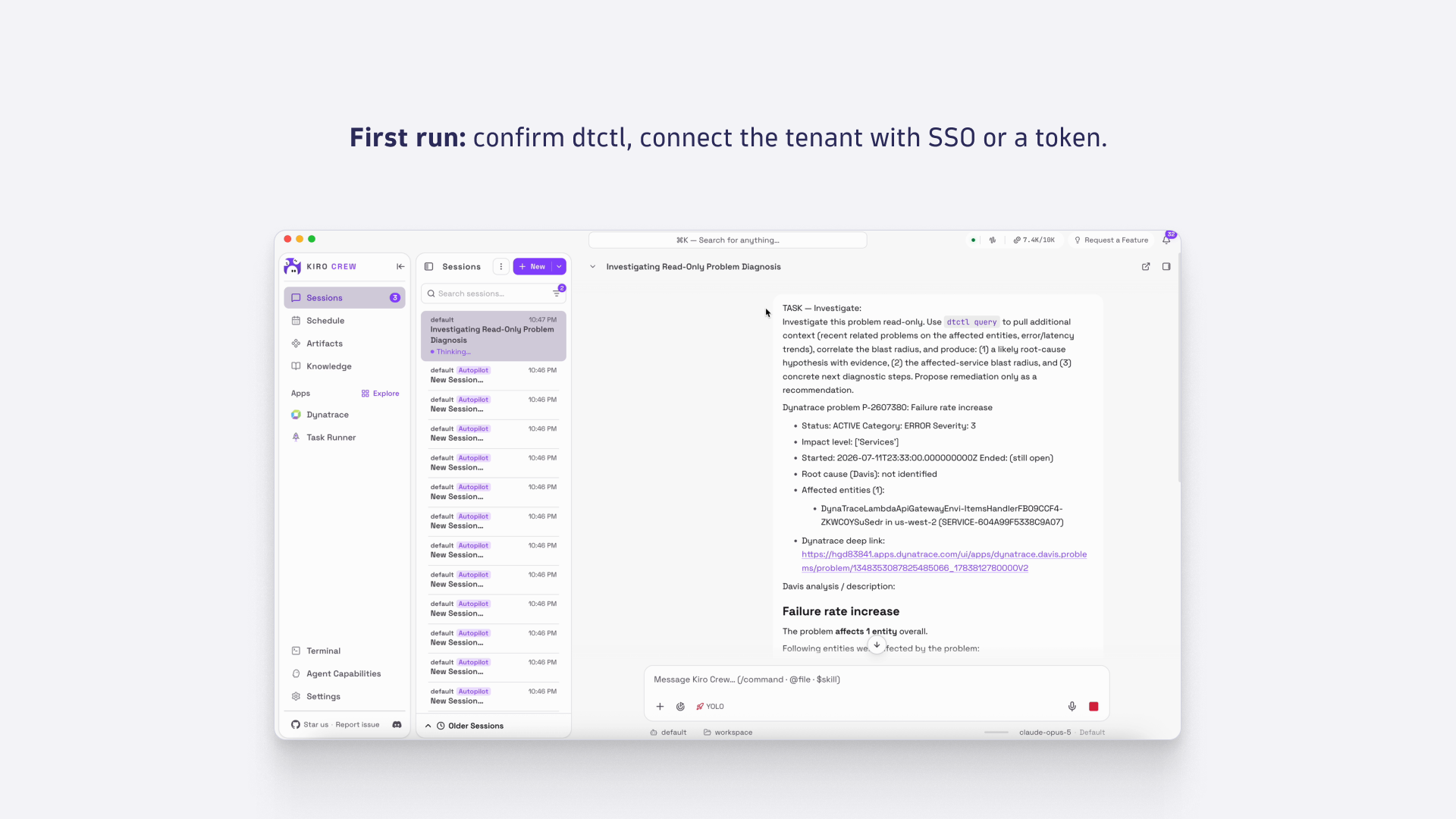Open the Dynatrace problem deep link
This screenshot has height=819, width=1456.
coord(944,561)
